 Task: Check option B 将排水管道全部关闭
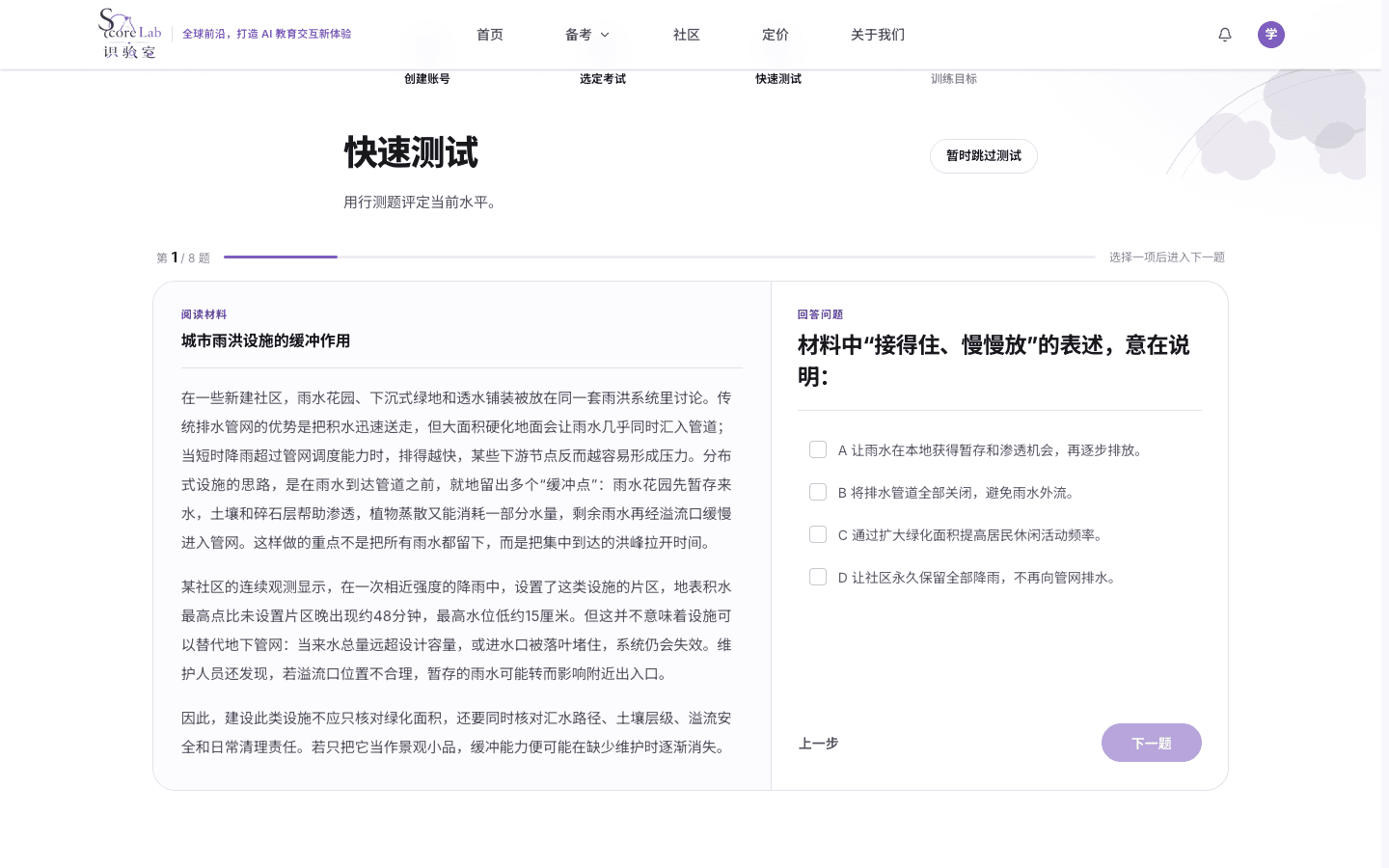pyautogui.click(x=818, y=492)
